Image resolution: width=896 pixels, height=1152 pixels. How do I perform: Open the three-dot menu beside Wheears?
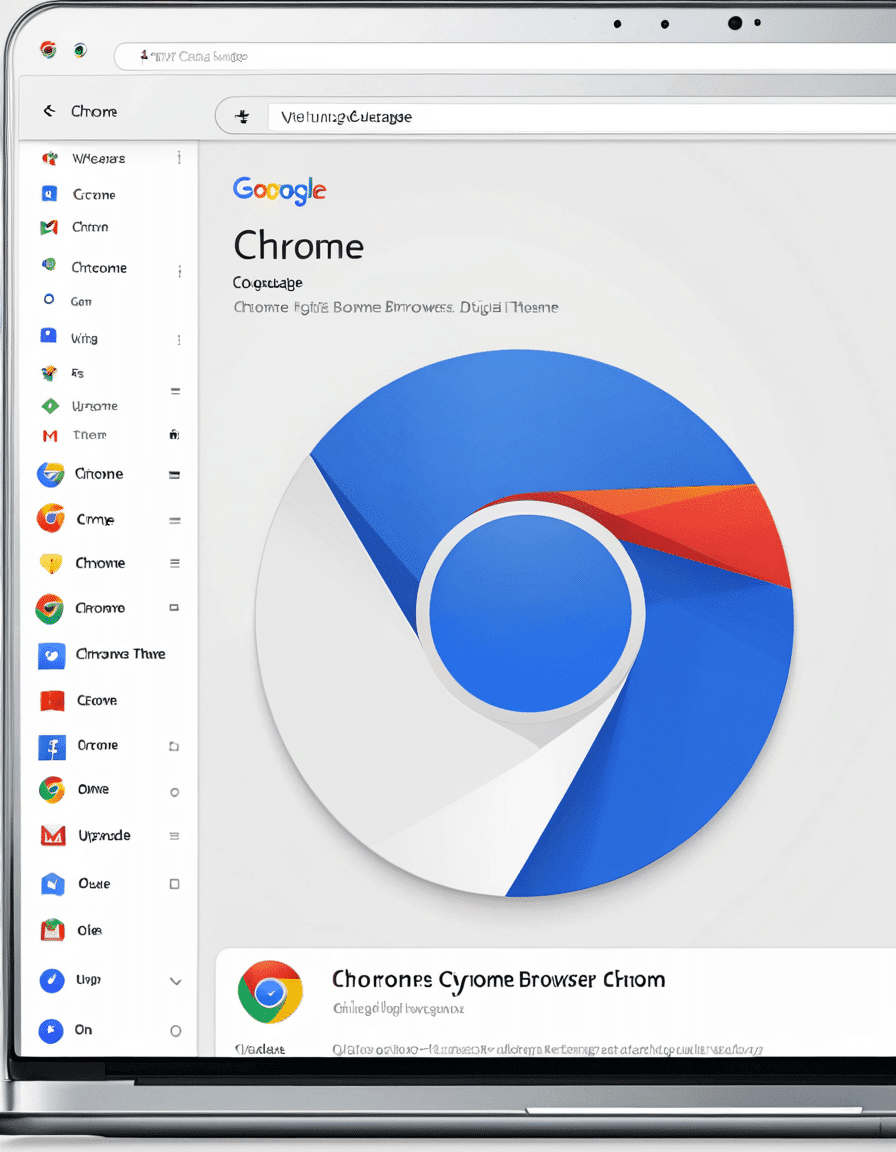pos(179,158)
